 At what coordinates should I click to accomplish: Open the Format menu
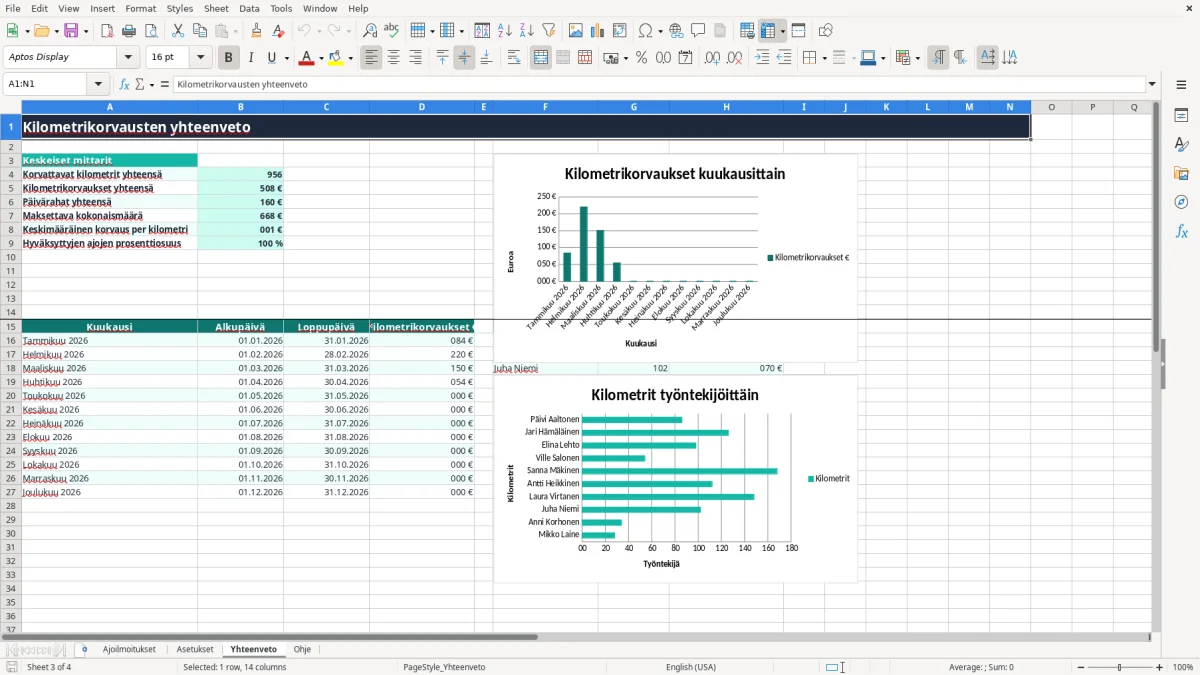tap(140, 8)
